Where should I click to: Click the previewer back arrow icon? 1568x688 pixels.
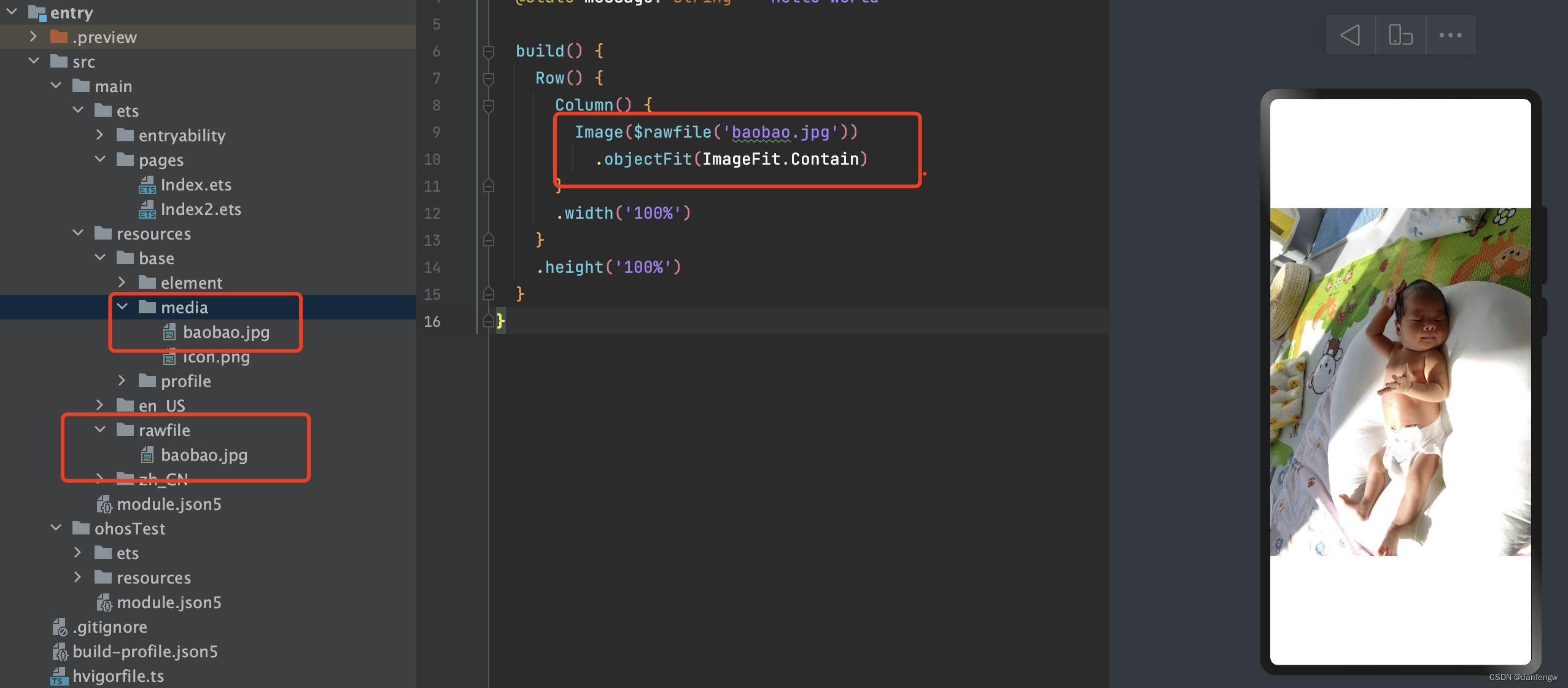[1350, 35]
